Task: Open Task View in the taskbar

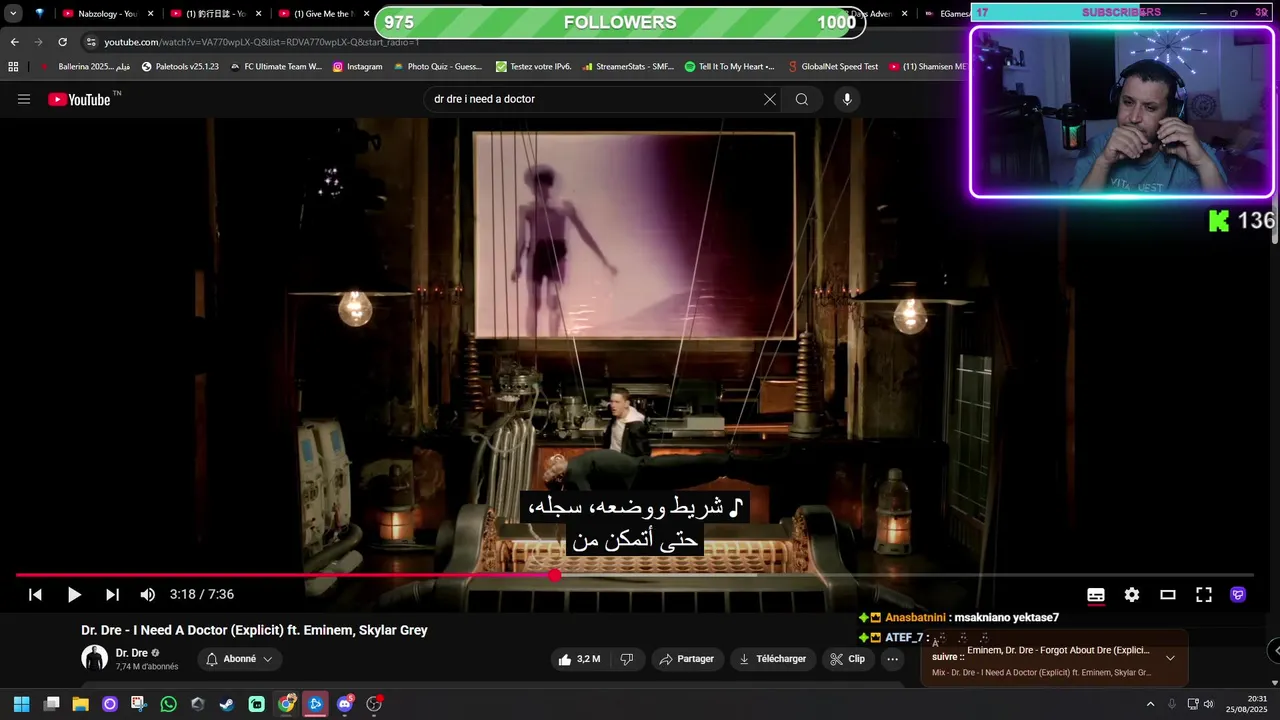Action: pos(52,704)
